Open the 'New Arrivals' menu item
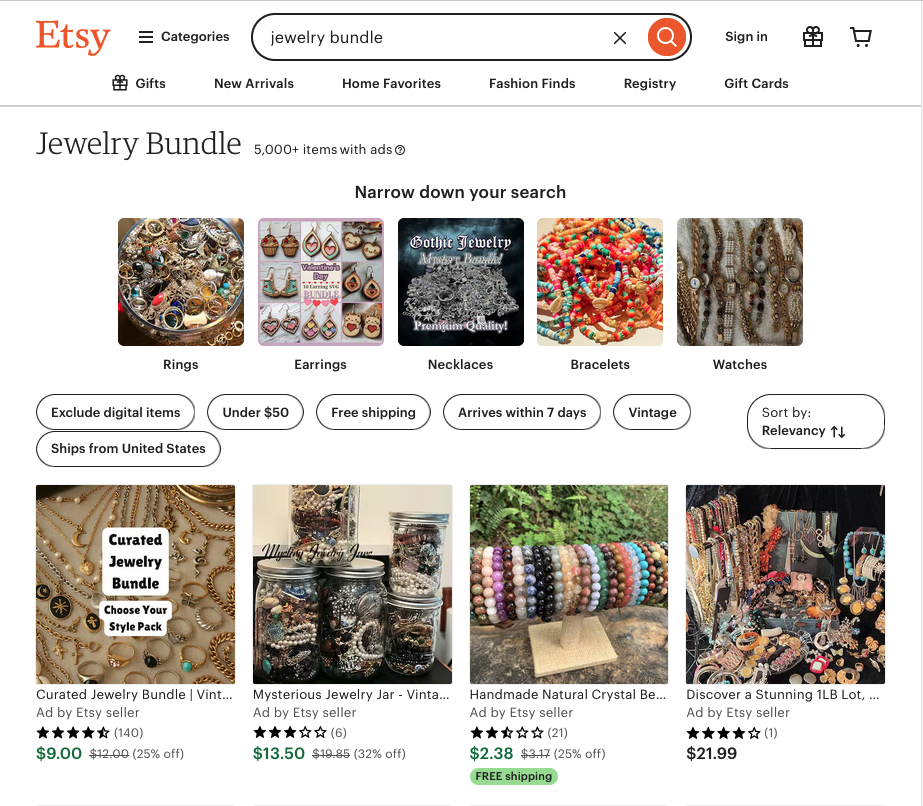The image size is (923, 806). (254, 83)
